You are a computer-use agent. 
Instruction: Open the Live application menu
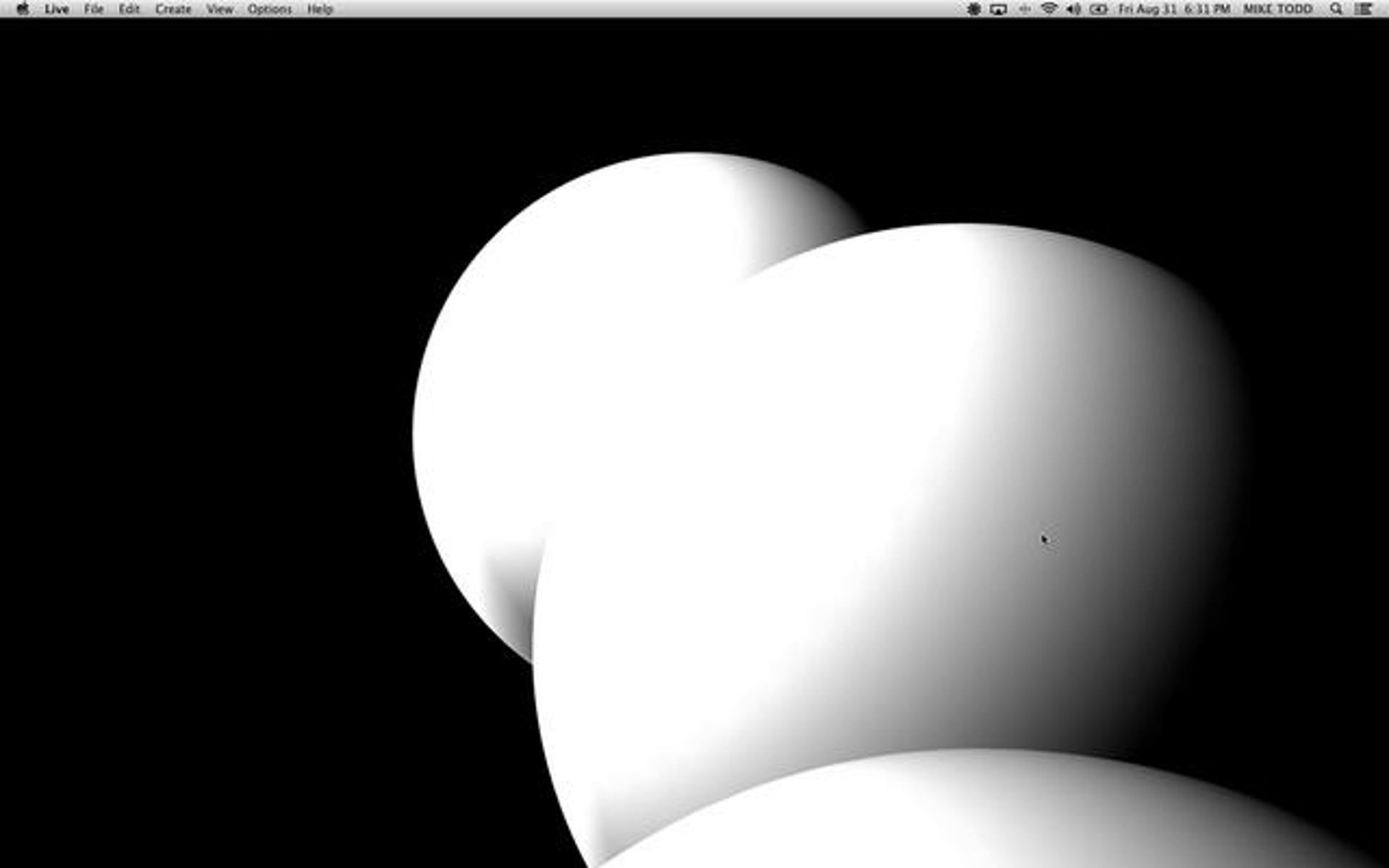[x=57, y=9]
